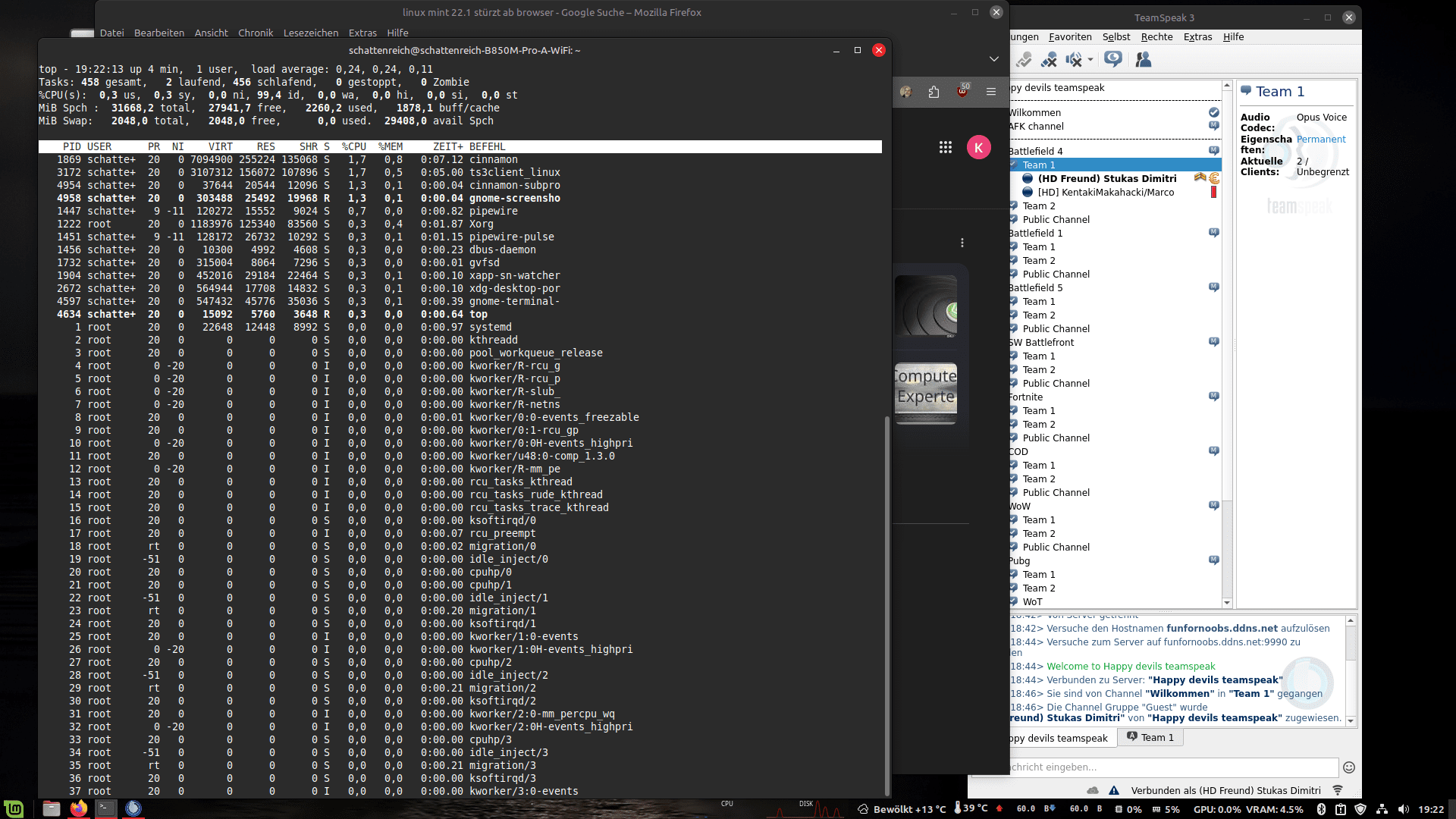Image resolution: width=1456 pixels, height=819 pixels.
Task: Click the warning triangle status icon
Action: point(1114,790)
